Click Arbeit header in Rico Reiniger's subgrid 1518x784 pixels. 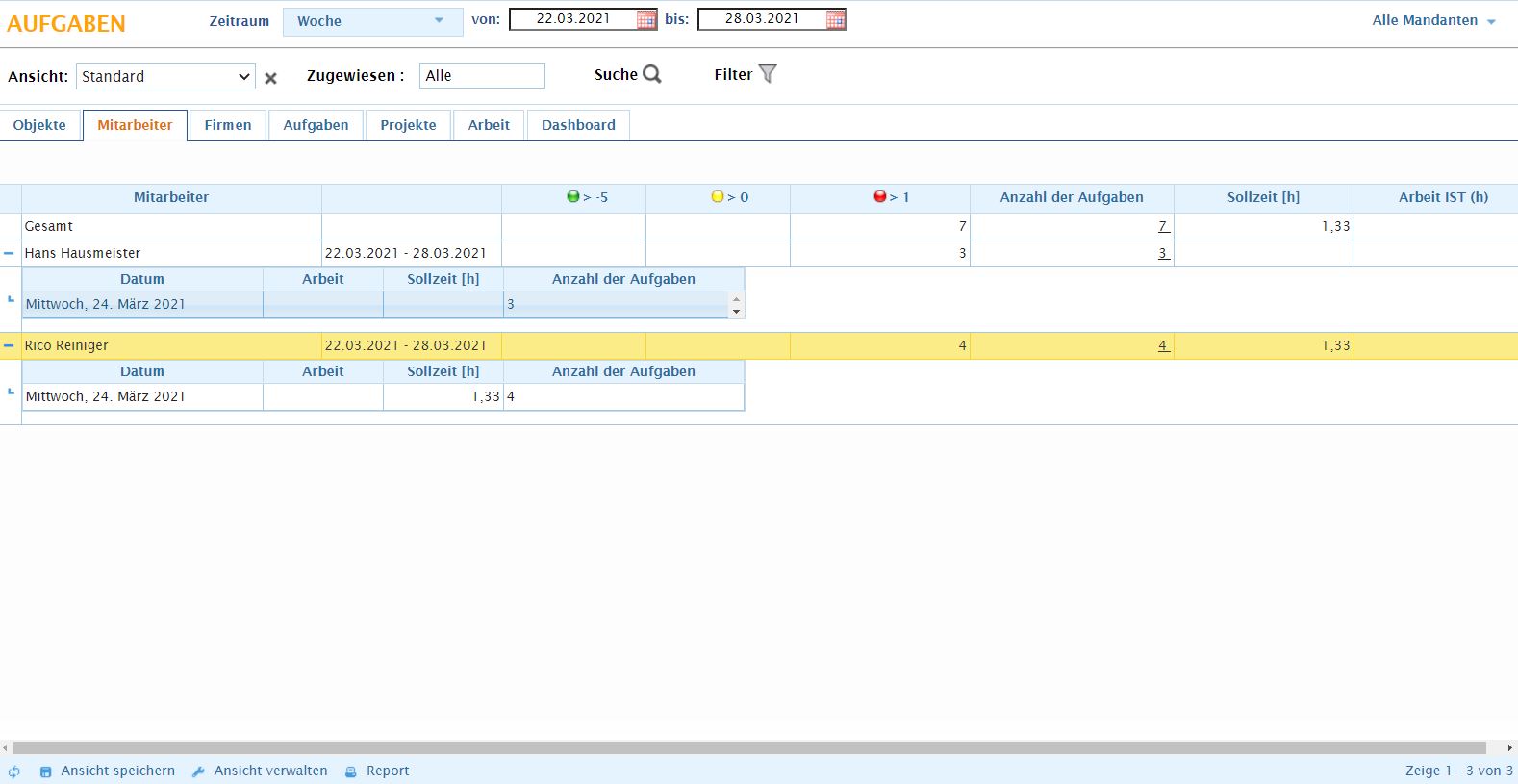[322, 371]
